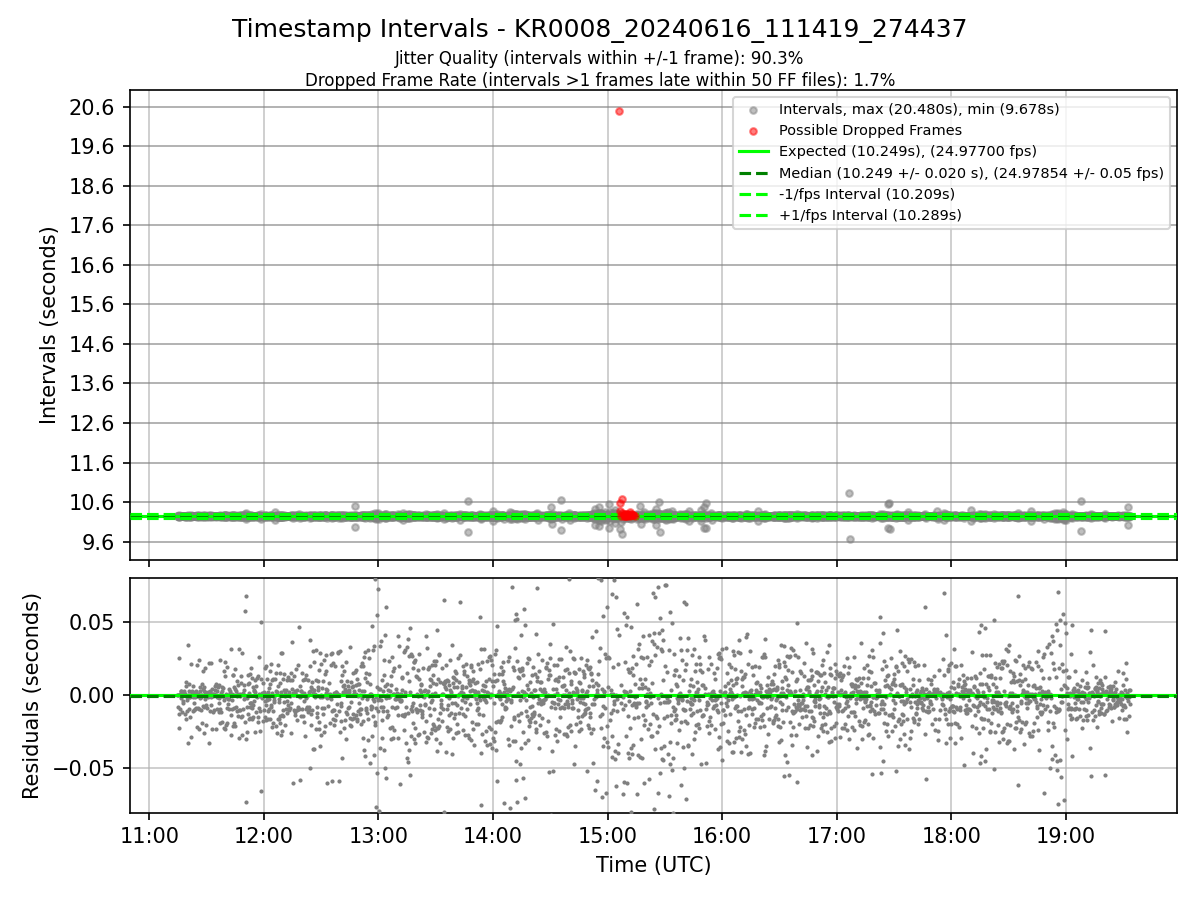Click the red outlier point near 20.48 seconds
The height and width of the screenshot is (900, 1200).
(x=619, y=111)
